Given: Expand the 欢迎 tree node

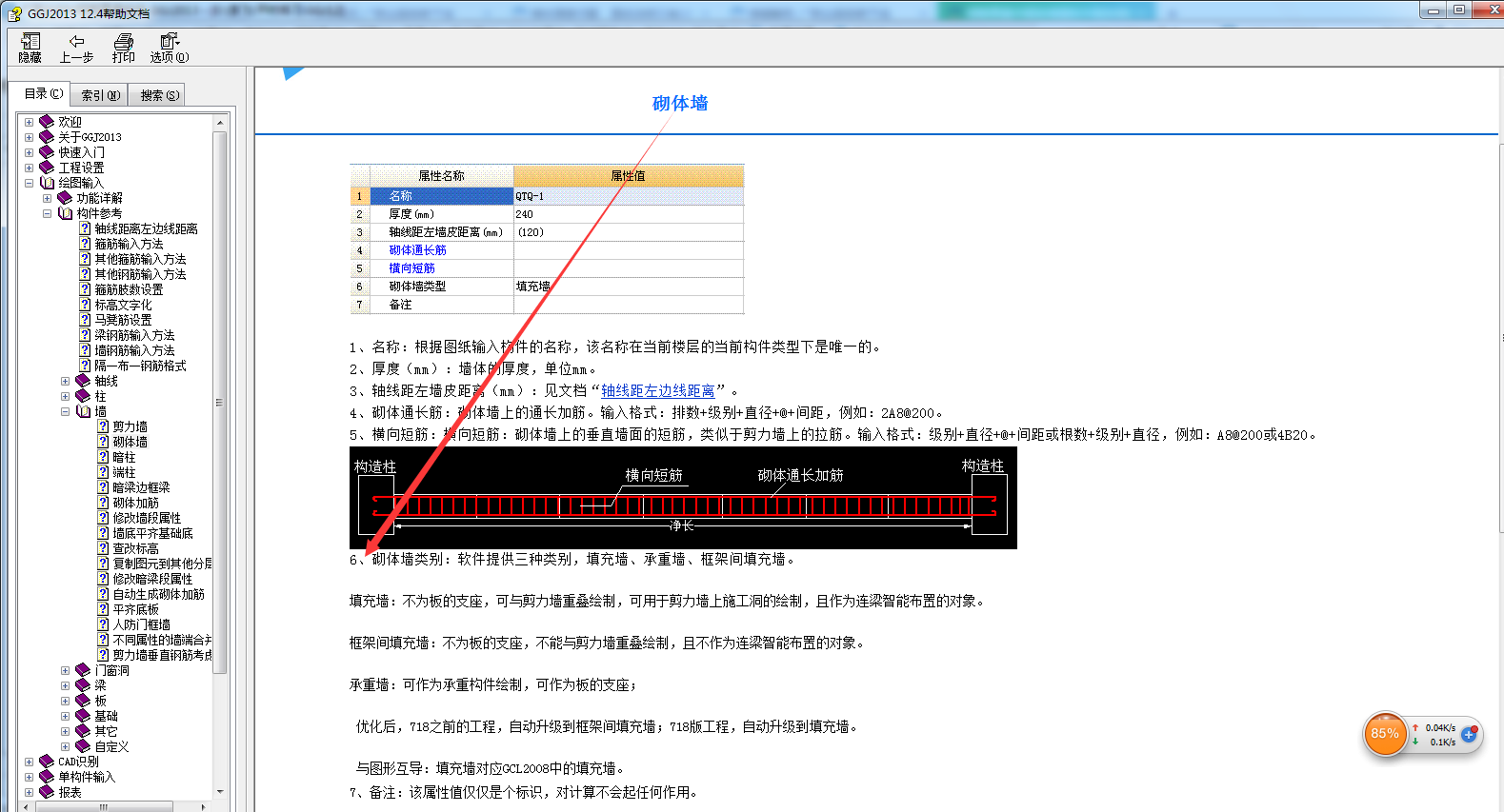Looking at the screenshot, I should pyautogui.click(x=29, y=122).
